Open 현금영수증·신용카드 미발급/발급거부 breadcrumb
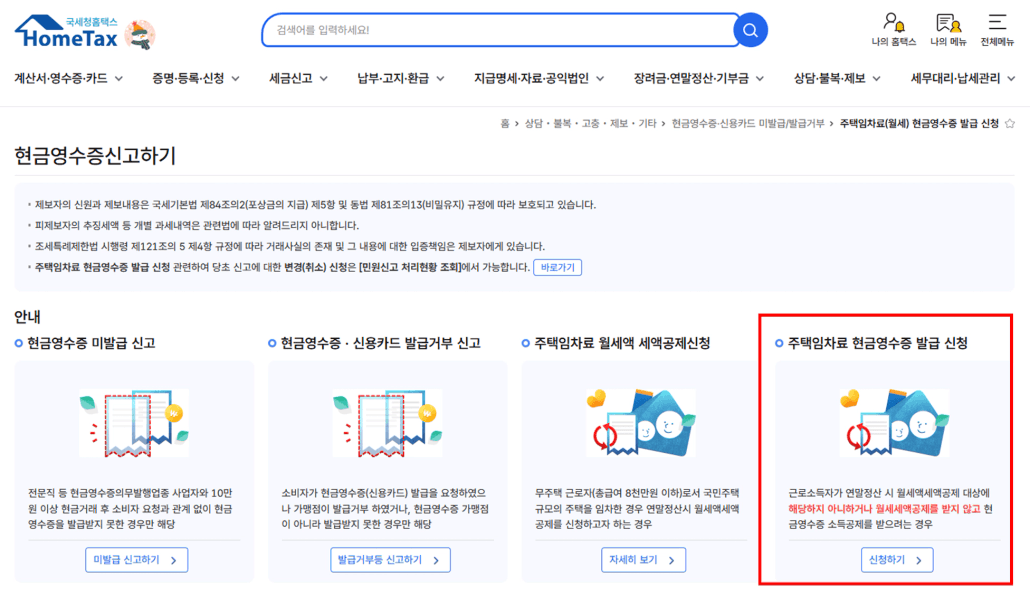The height and width of the screenshot is (594, 1030). click(748, 124)
